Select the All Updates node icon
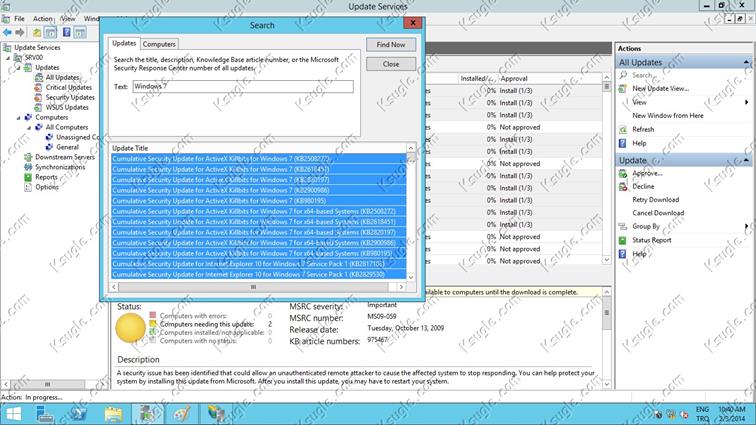The image size is (756, 425). [x=39, y=77]
